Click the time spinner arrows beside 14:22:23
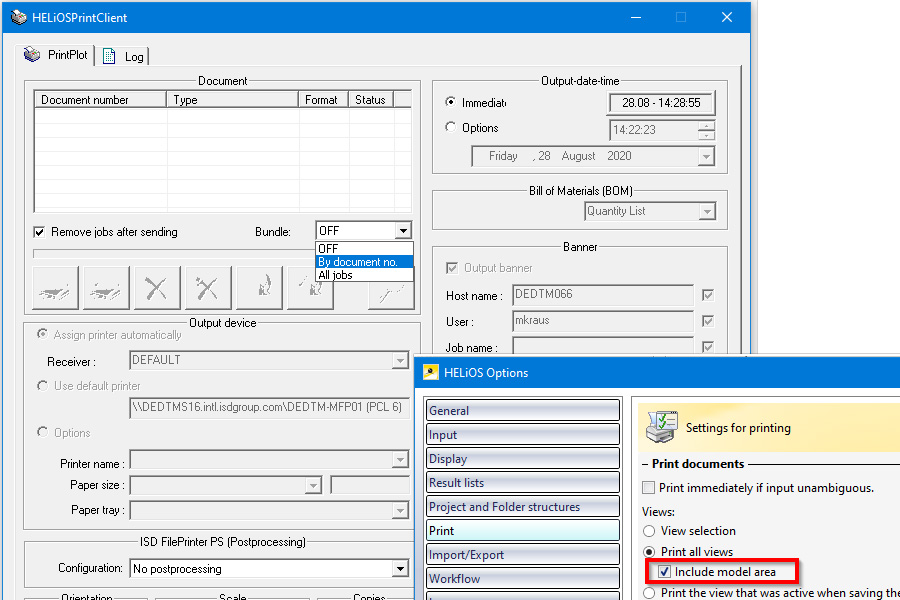 (x=707, y=130)
